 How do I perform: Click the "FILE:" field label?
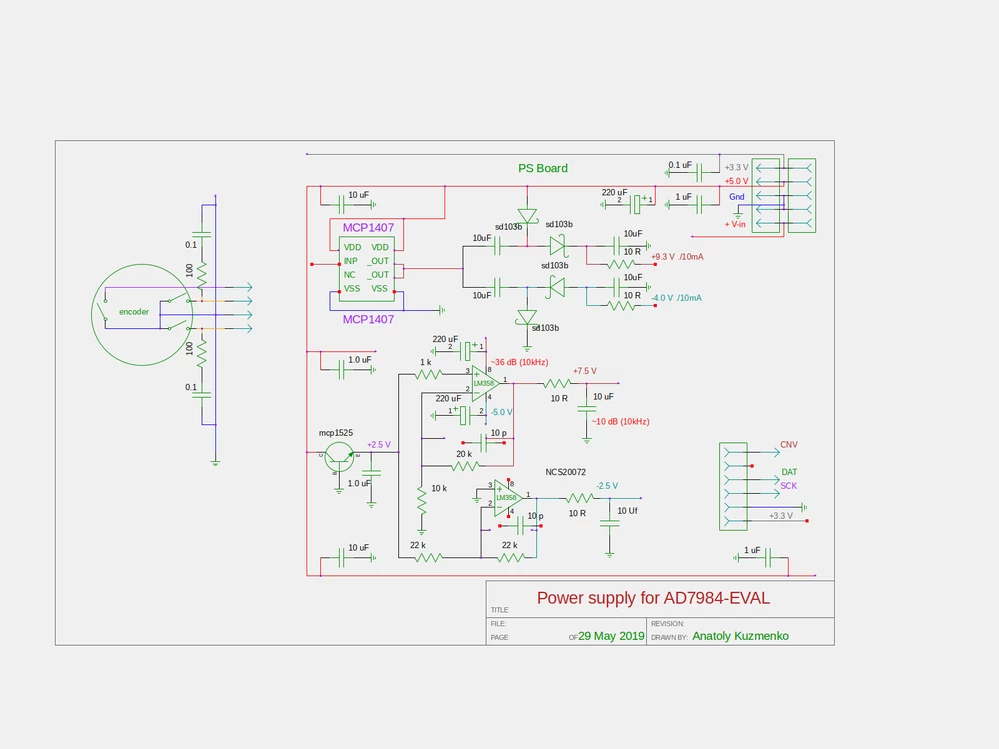pyautogui.click(x=498, y=624)
